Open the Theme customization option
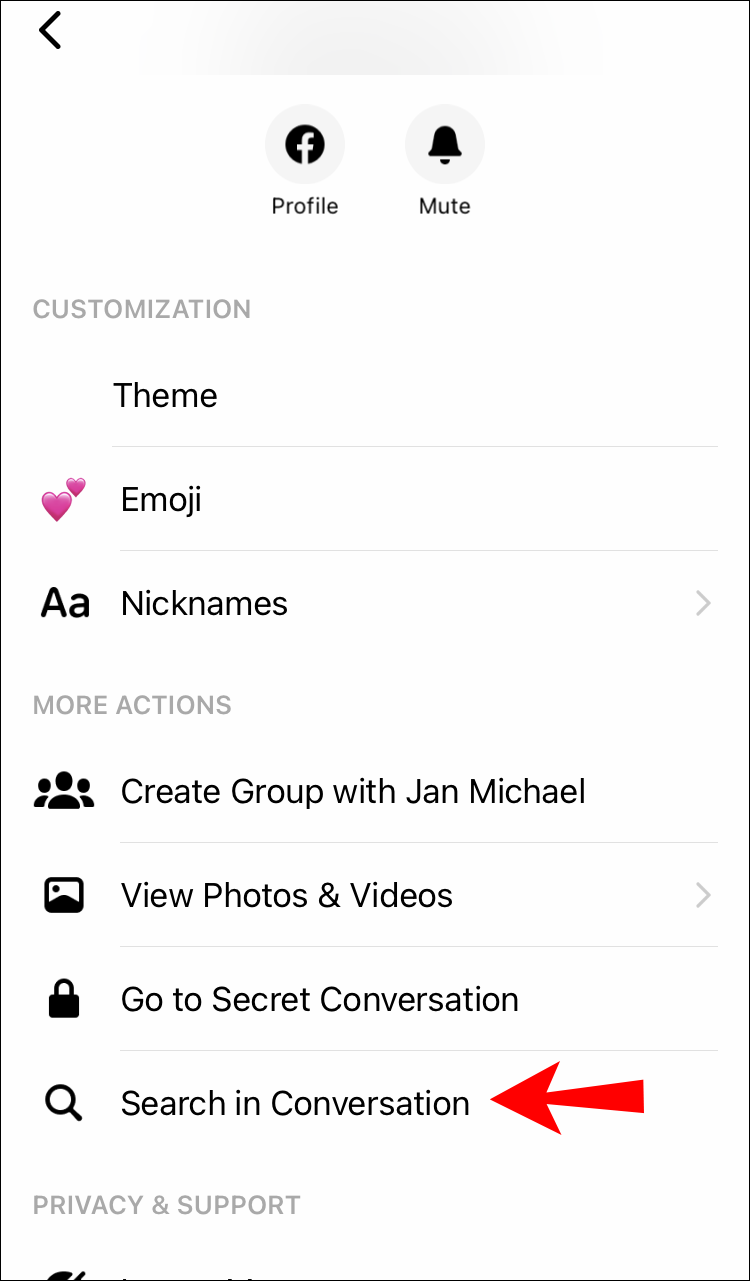 (x=166, y=395)
